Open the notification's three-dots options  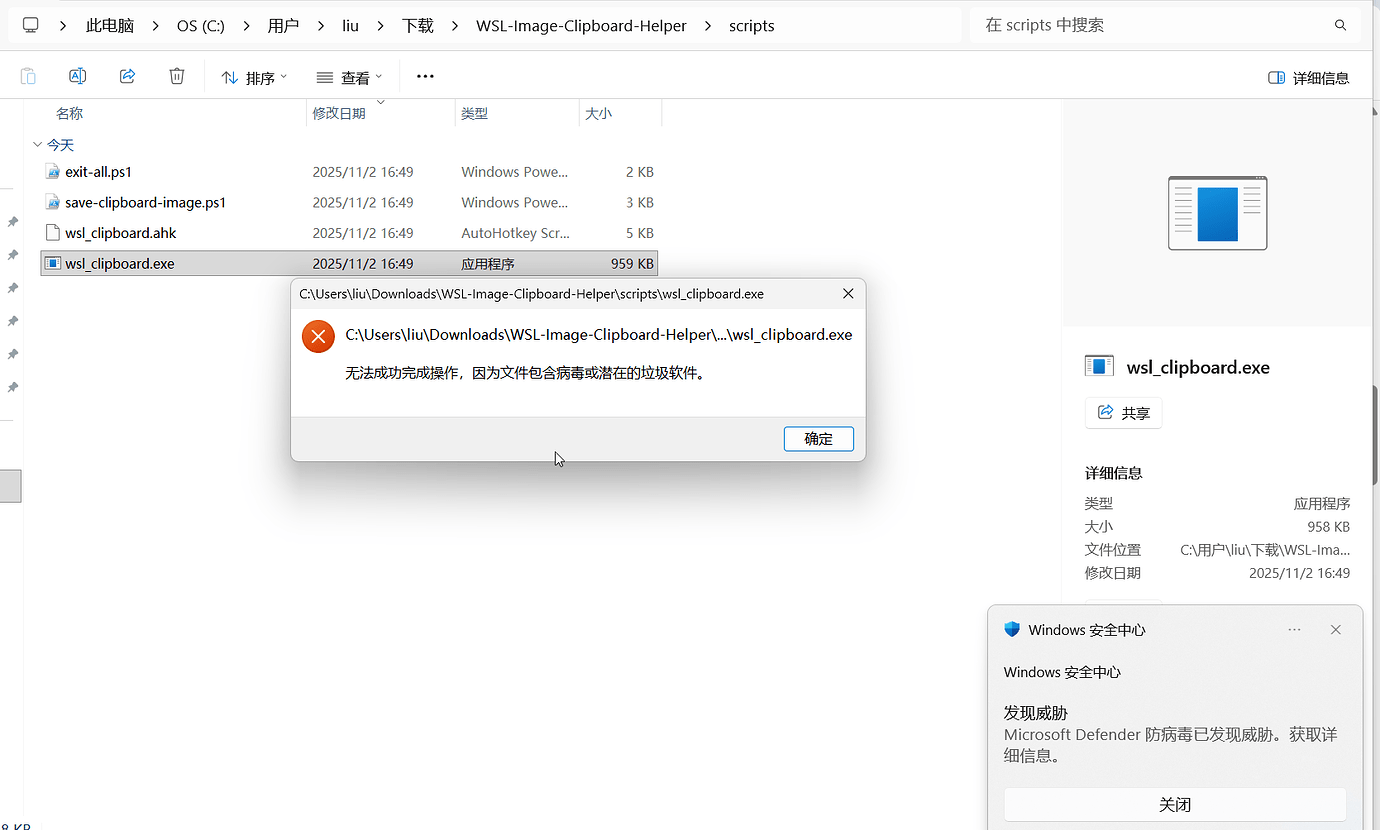coord(1294,630)
